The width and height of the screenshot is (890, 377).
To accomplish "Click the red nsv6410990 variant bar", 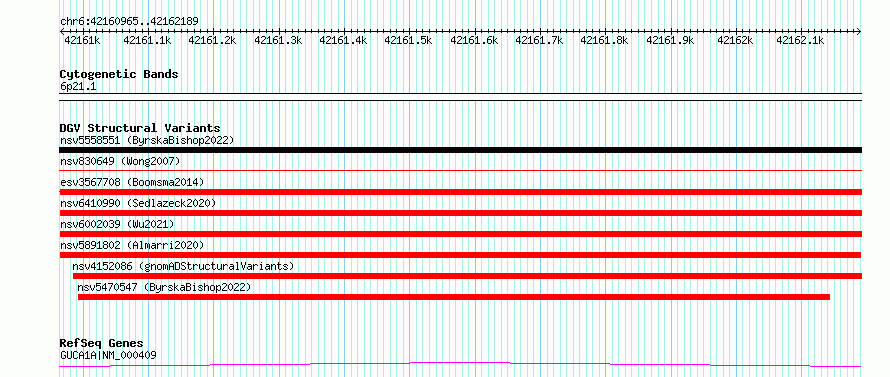I will click(460, 213).
